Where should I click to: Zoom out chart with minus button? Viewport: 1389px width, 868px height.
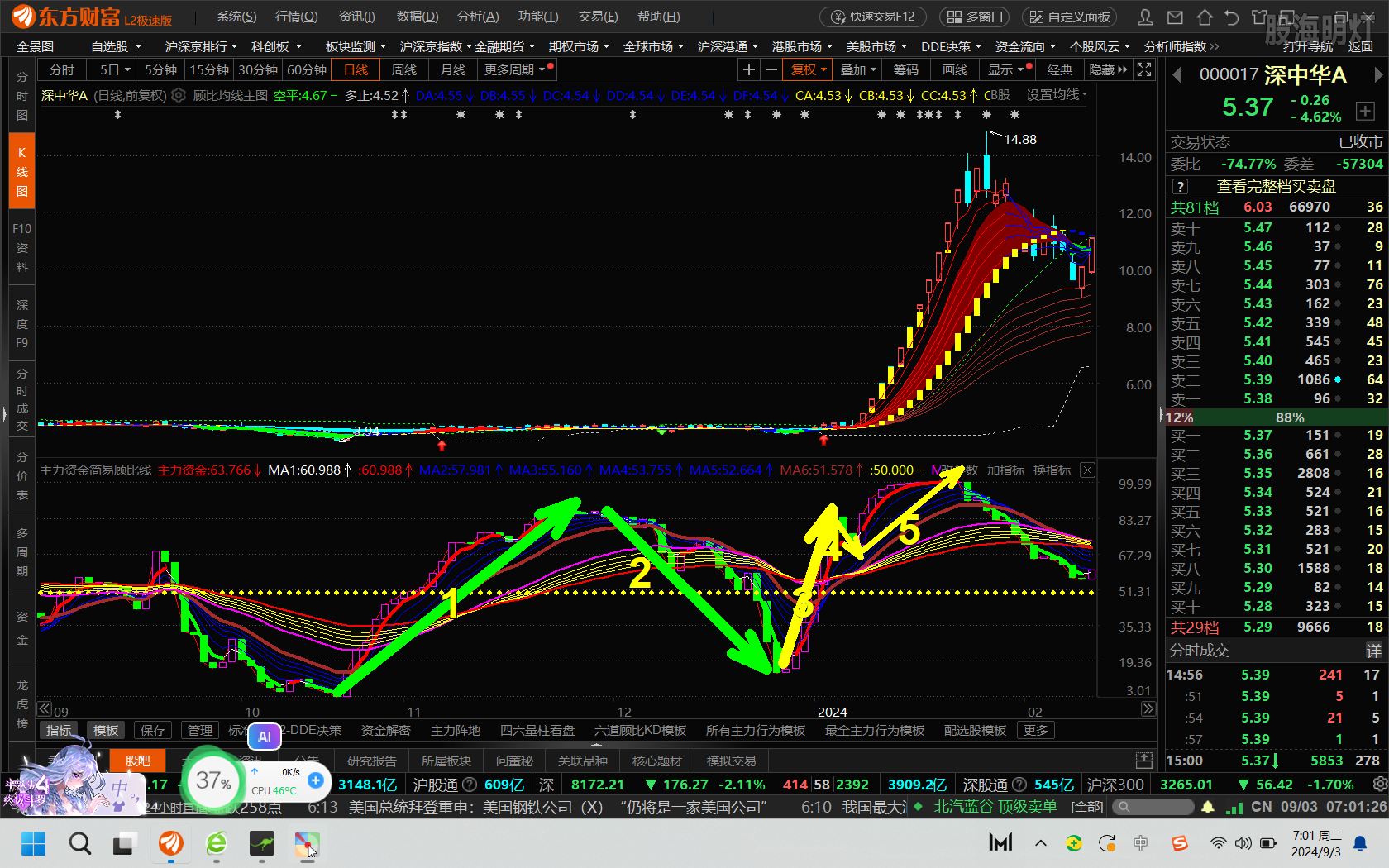point(771,70)
